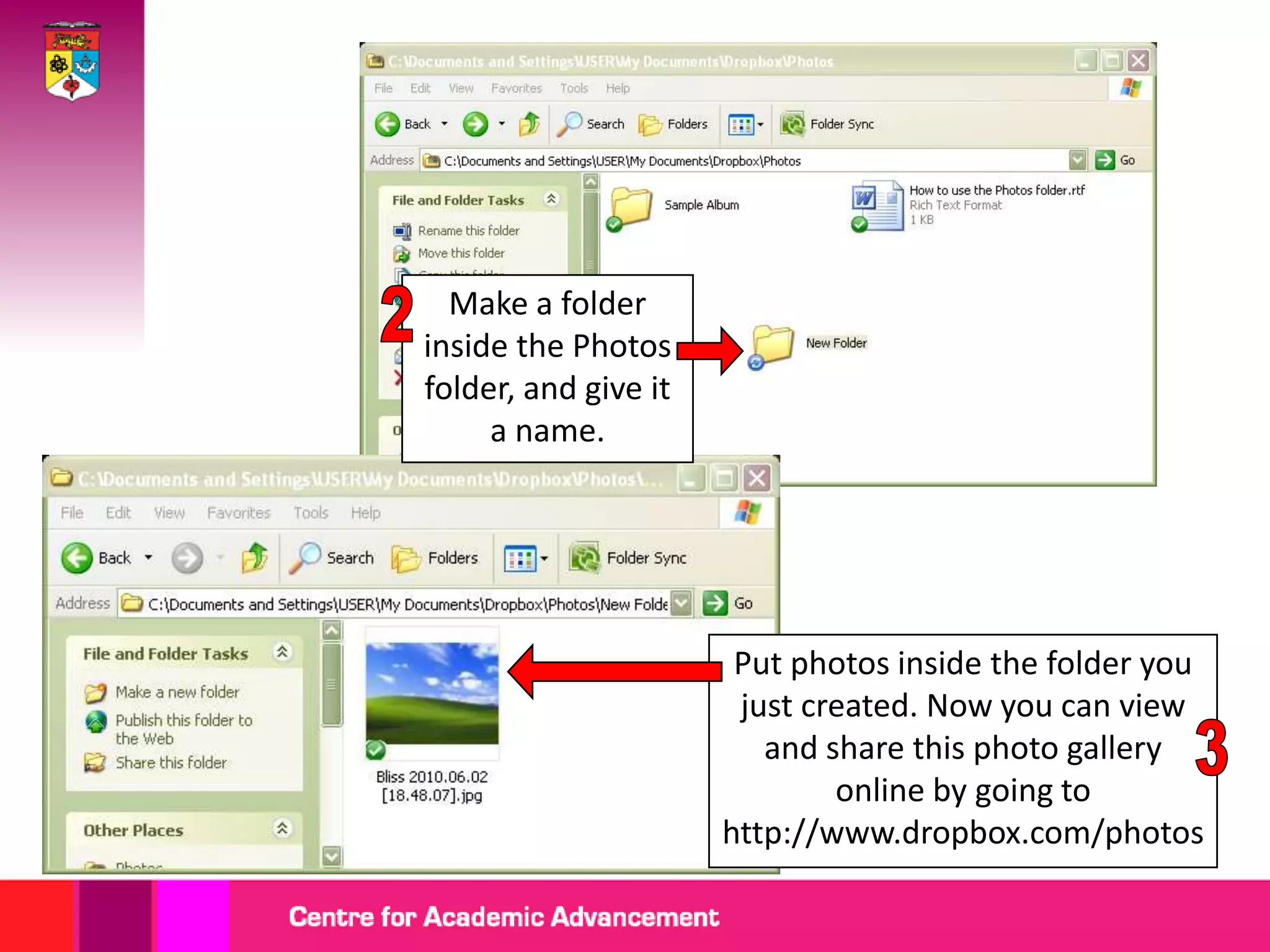Image resolution: width=1270 pixels, height=952 pixels.
Task: Click Bliss 2010.06.02 jpg file name
Action: tap(432, 786)
